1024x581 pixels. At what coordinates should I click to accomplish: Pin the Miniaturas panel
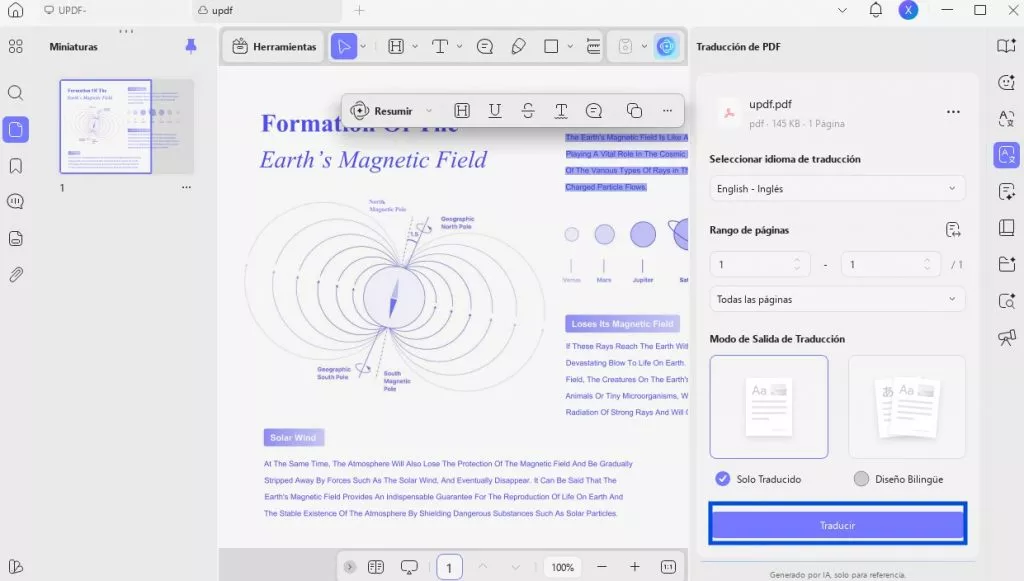(191, 46)
